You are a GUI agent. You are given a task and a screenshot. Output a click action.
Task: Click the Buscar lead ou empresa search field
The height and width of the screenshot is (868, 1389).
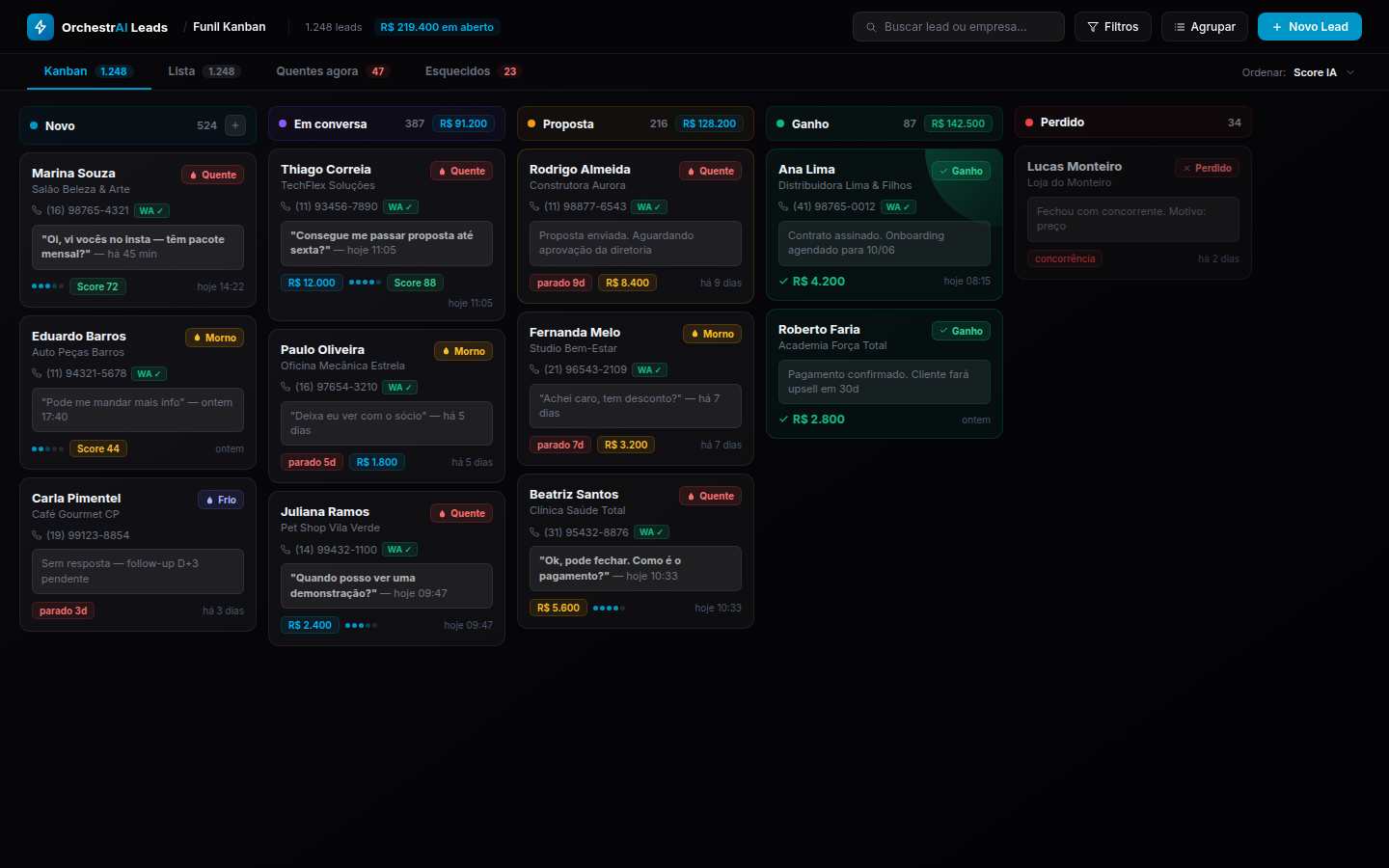[959, 27]
